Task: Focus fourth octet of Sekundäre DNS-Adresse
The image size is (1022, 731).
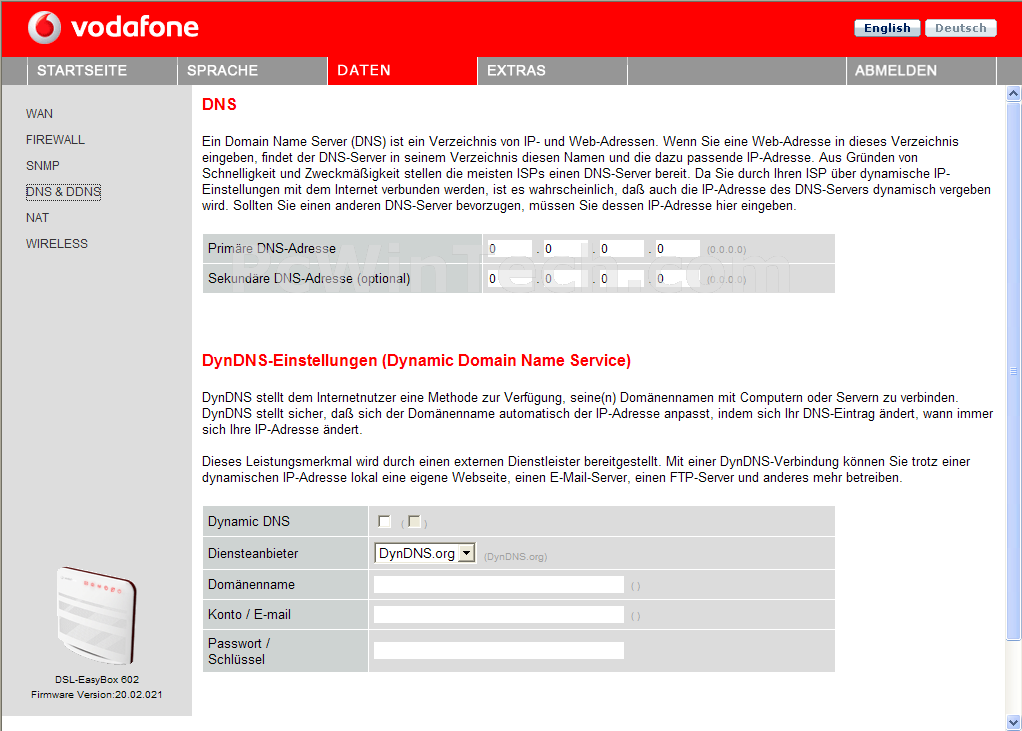Action: click(678, 279)
